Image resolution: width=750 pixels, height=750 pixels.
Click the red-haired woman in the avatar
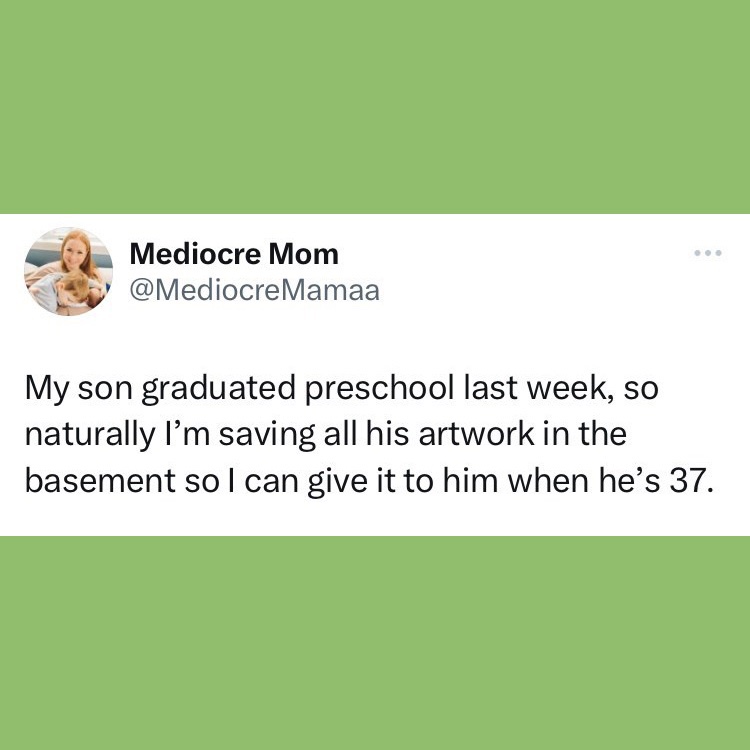[x=76, y=256]
